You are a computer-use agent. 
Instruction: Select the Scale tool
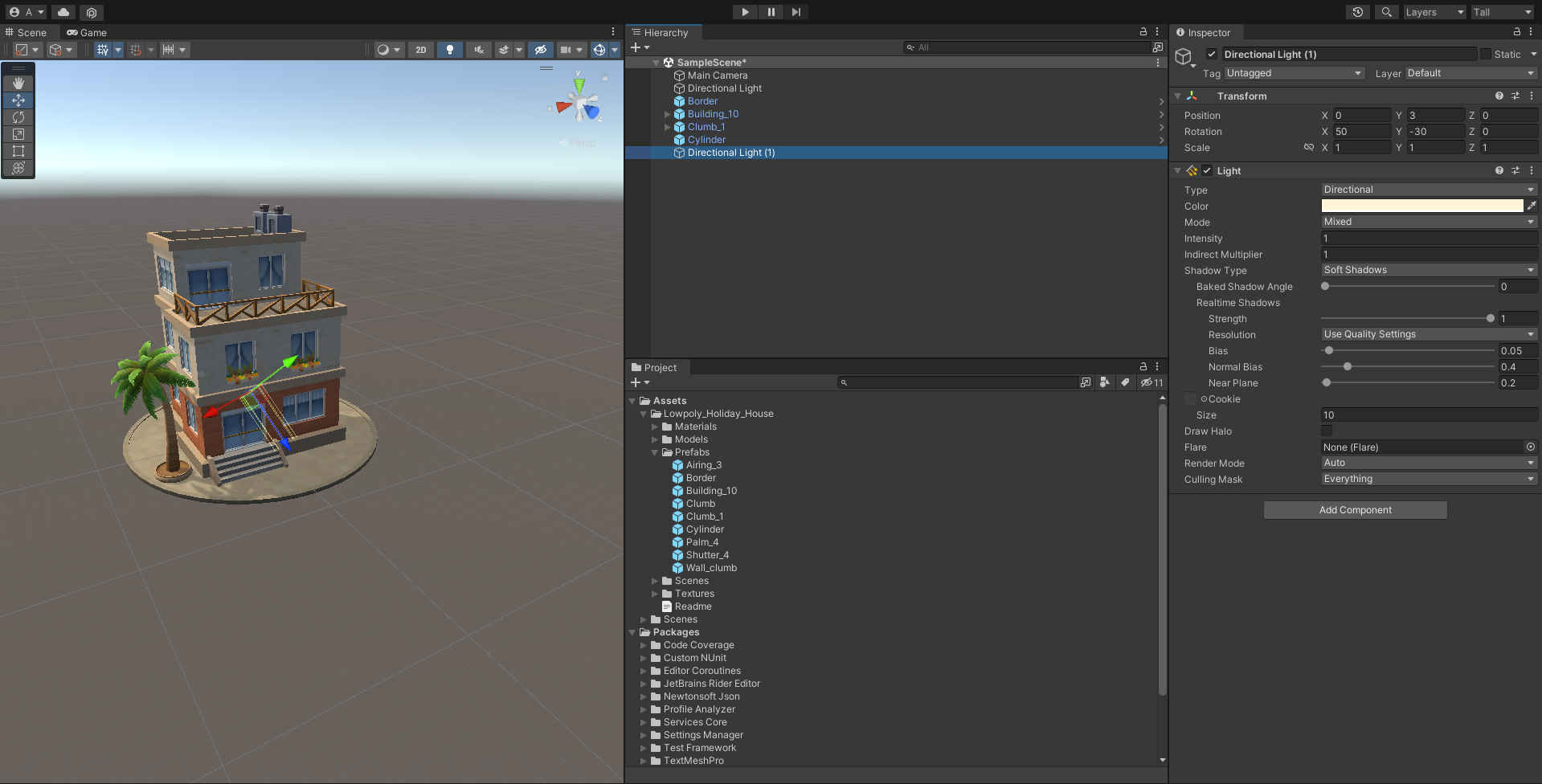(x=18, y=134)
